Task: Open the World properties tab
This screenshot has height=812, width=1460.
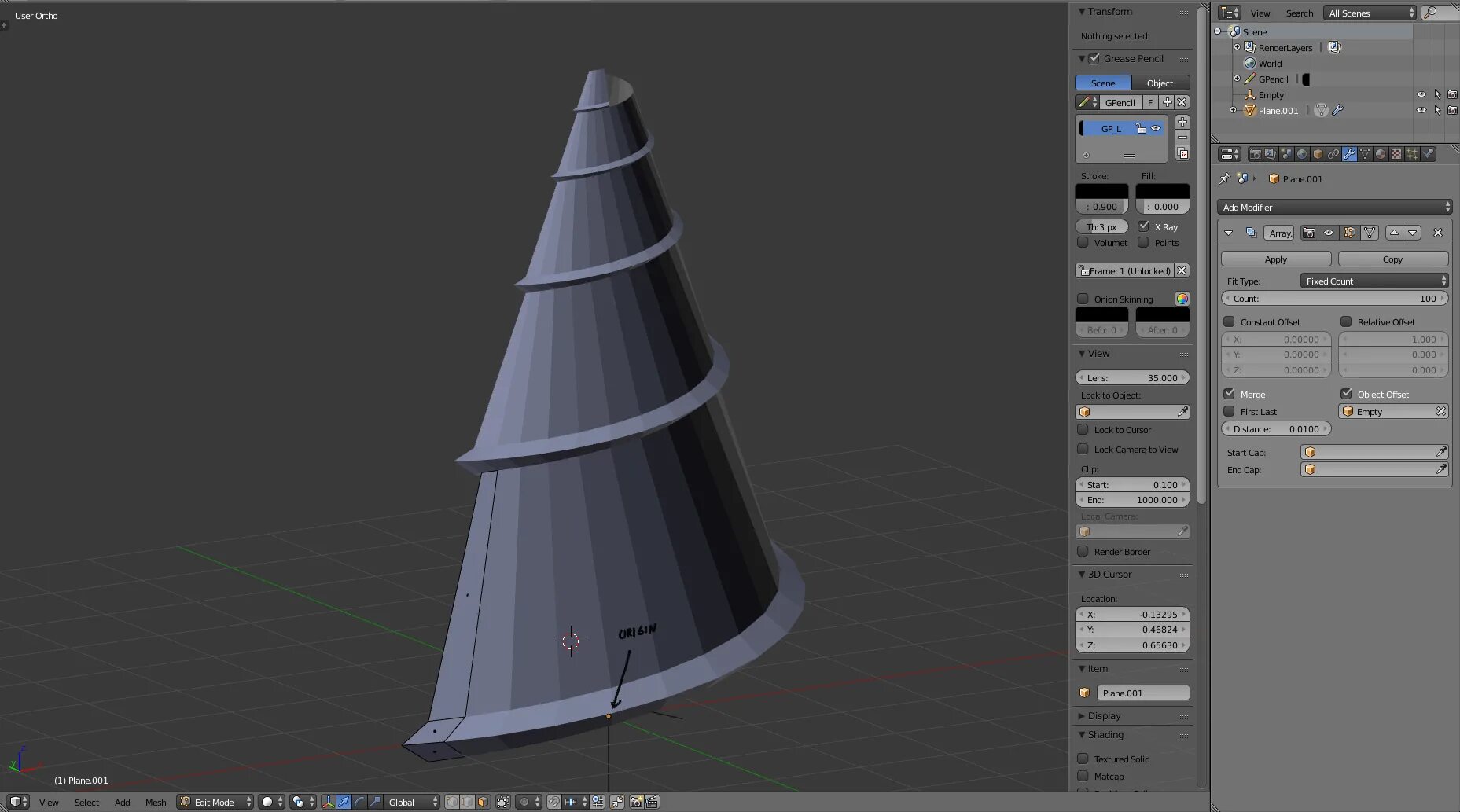Action: 1302,154
